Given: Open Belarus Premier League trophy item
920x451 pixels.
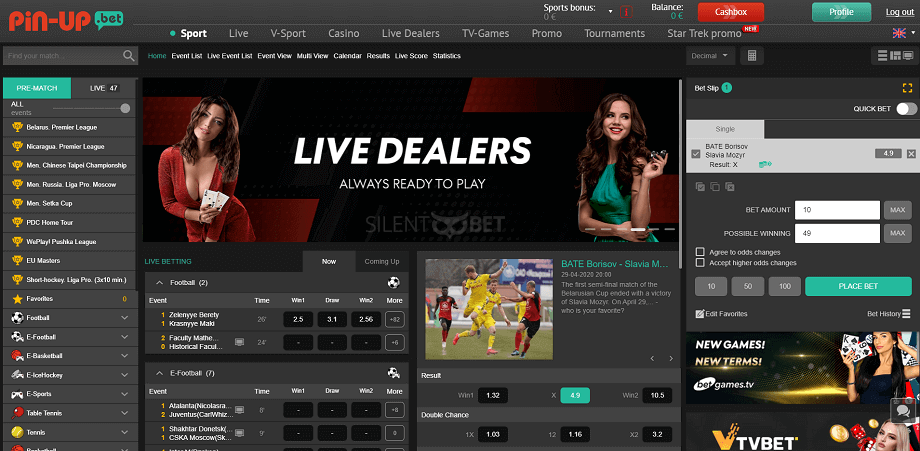Looking at the screenshot, I should tap(70, 127).
